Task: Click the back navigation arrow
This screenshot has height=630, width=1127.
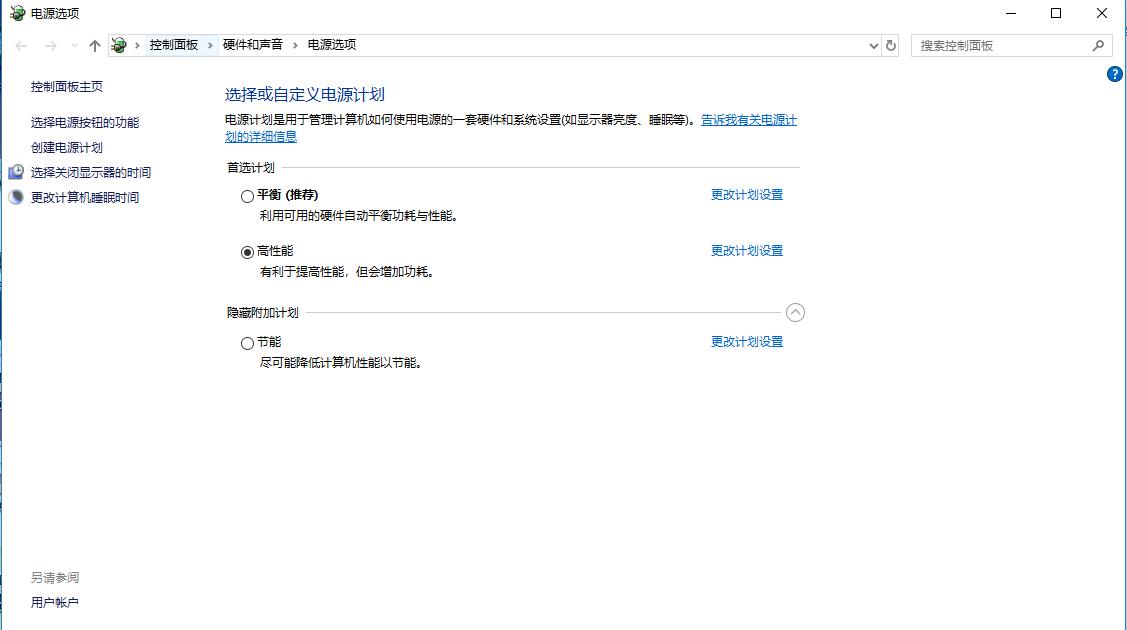Action: pyautogui.click(x=19, y=45)
